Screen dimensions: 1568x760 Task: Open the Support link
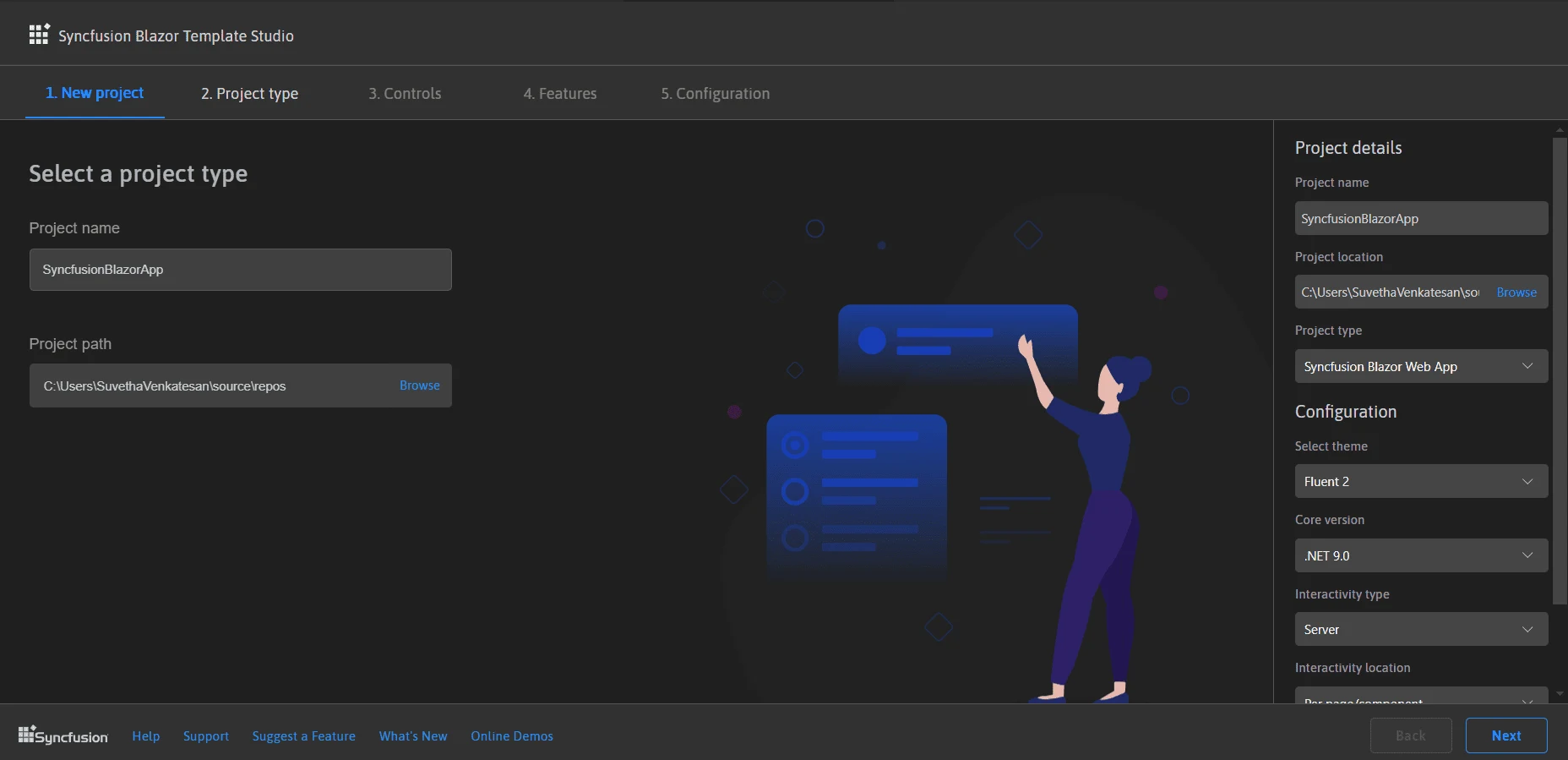[206, 736]
